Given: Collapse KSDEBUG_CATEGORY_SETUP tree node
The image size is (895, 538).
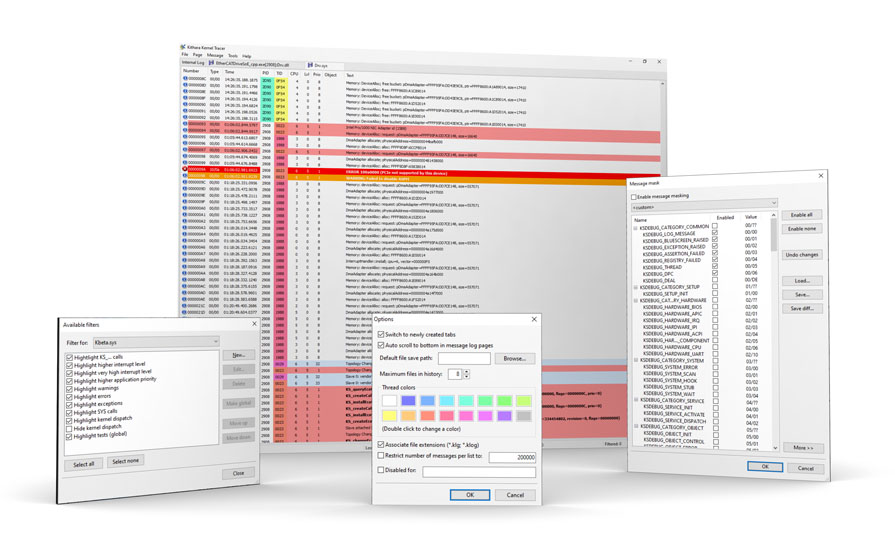Looking at the screenshot, I should point(635,288).
